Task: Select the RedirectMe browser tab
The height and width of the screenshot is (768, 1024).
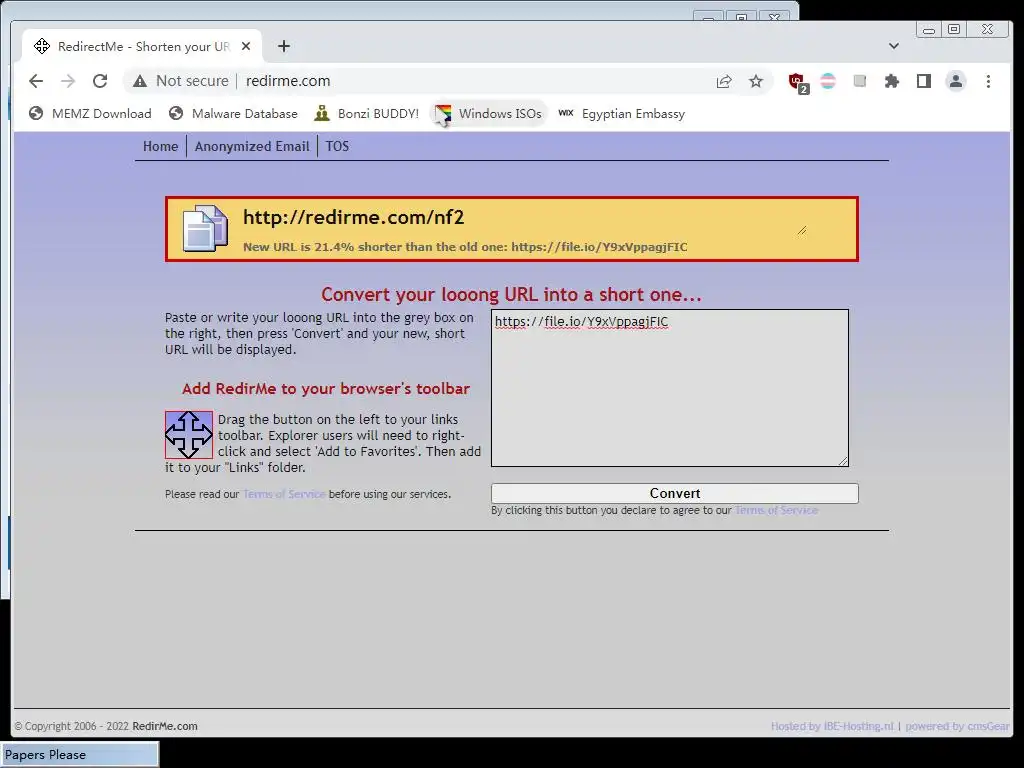Action: (x=142, y=46)
